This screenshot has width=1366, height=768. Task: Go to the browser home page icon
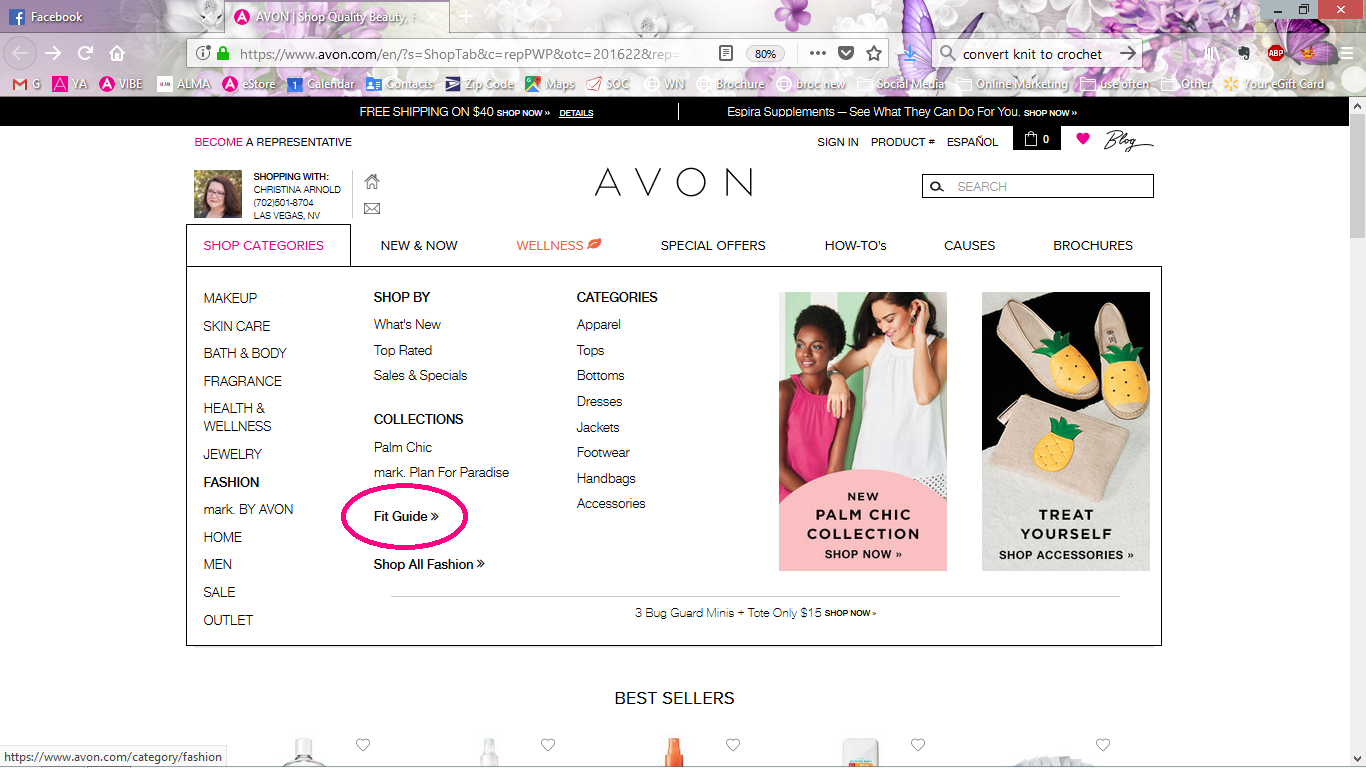pos(117,53)
